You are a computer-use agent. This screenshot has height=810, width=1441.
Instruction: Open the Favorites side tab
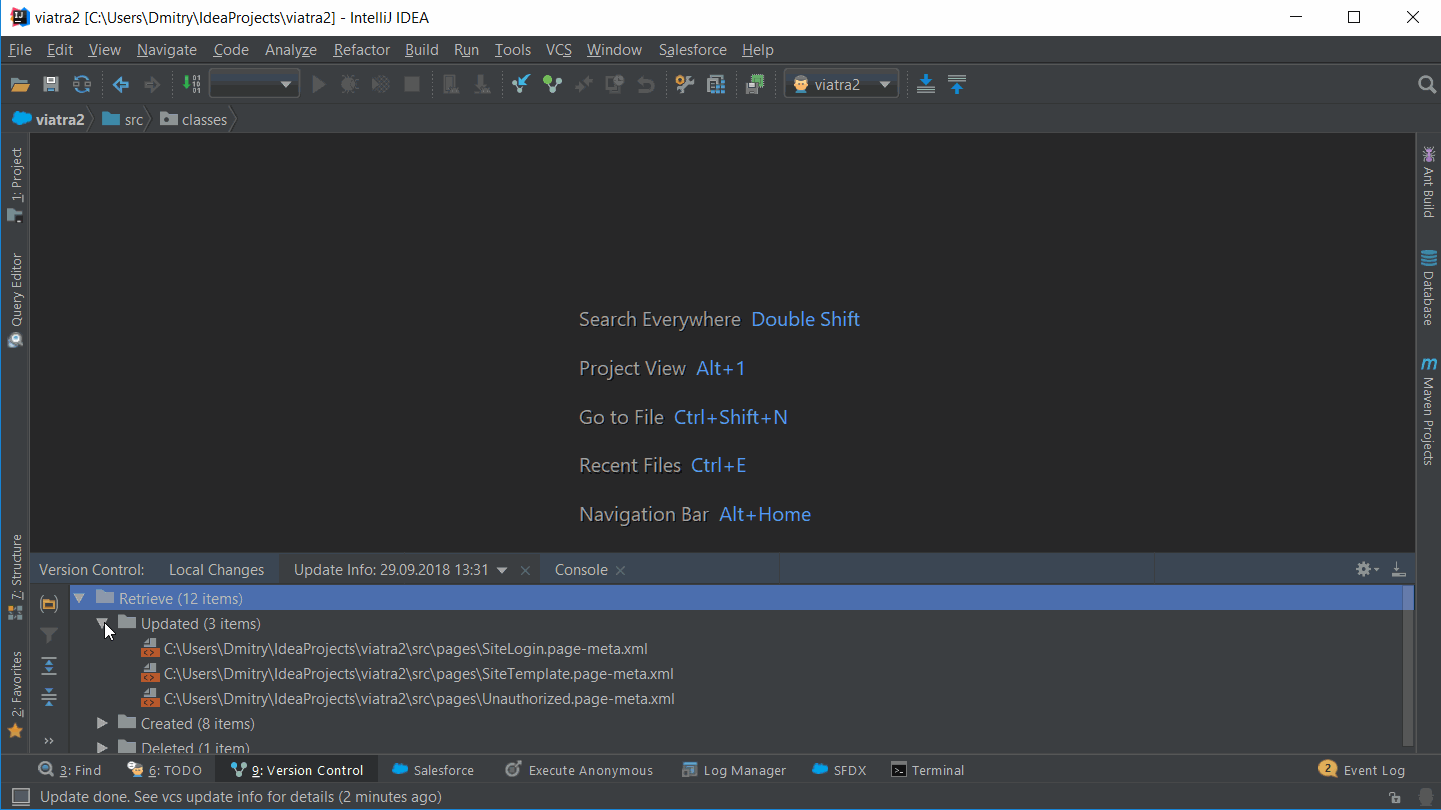15,695
